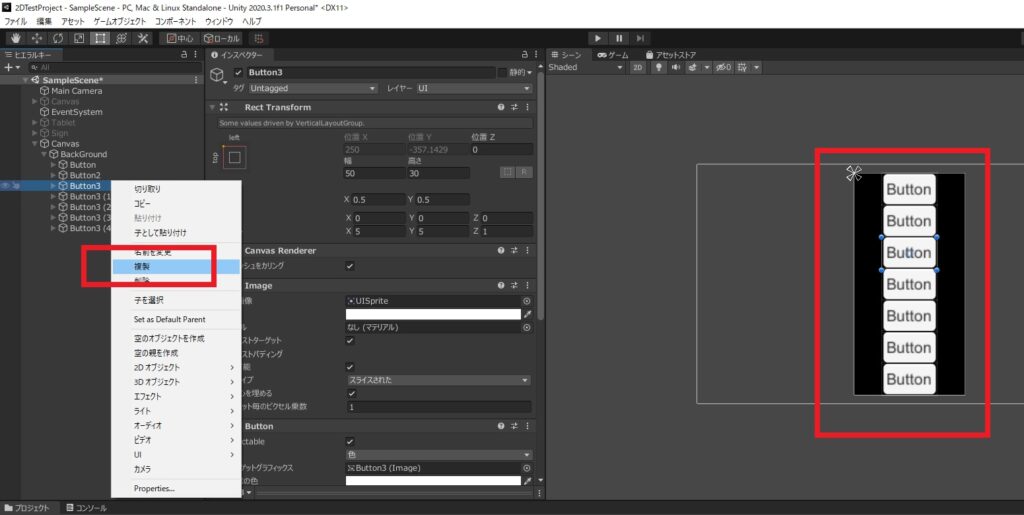Toggle pivot mode 中心 button
Viewport: 1024px width, 515px height.
[181, 39]
